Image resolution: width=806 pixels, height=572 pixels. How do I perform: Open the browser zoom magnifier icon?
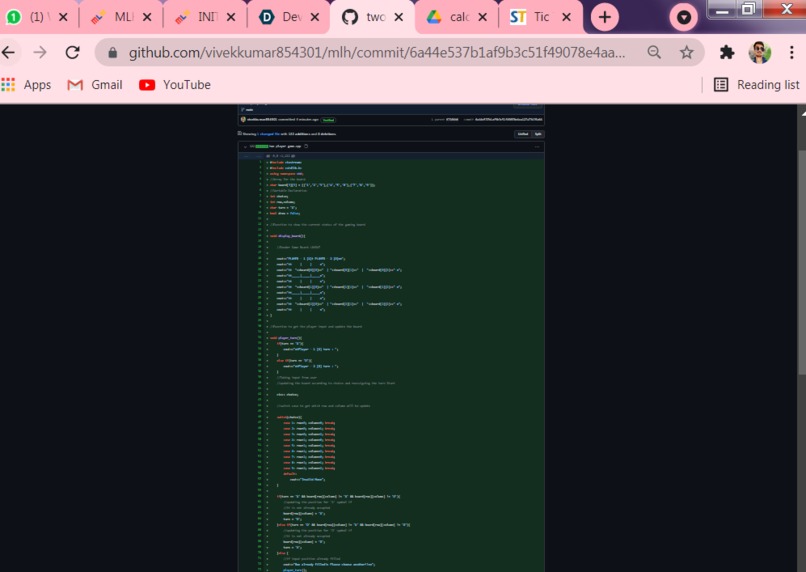(654, 52)
